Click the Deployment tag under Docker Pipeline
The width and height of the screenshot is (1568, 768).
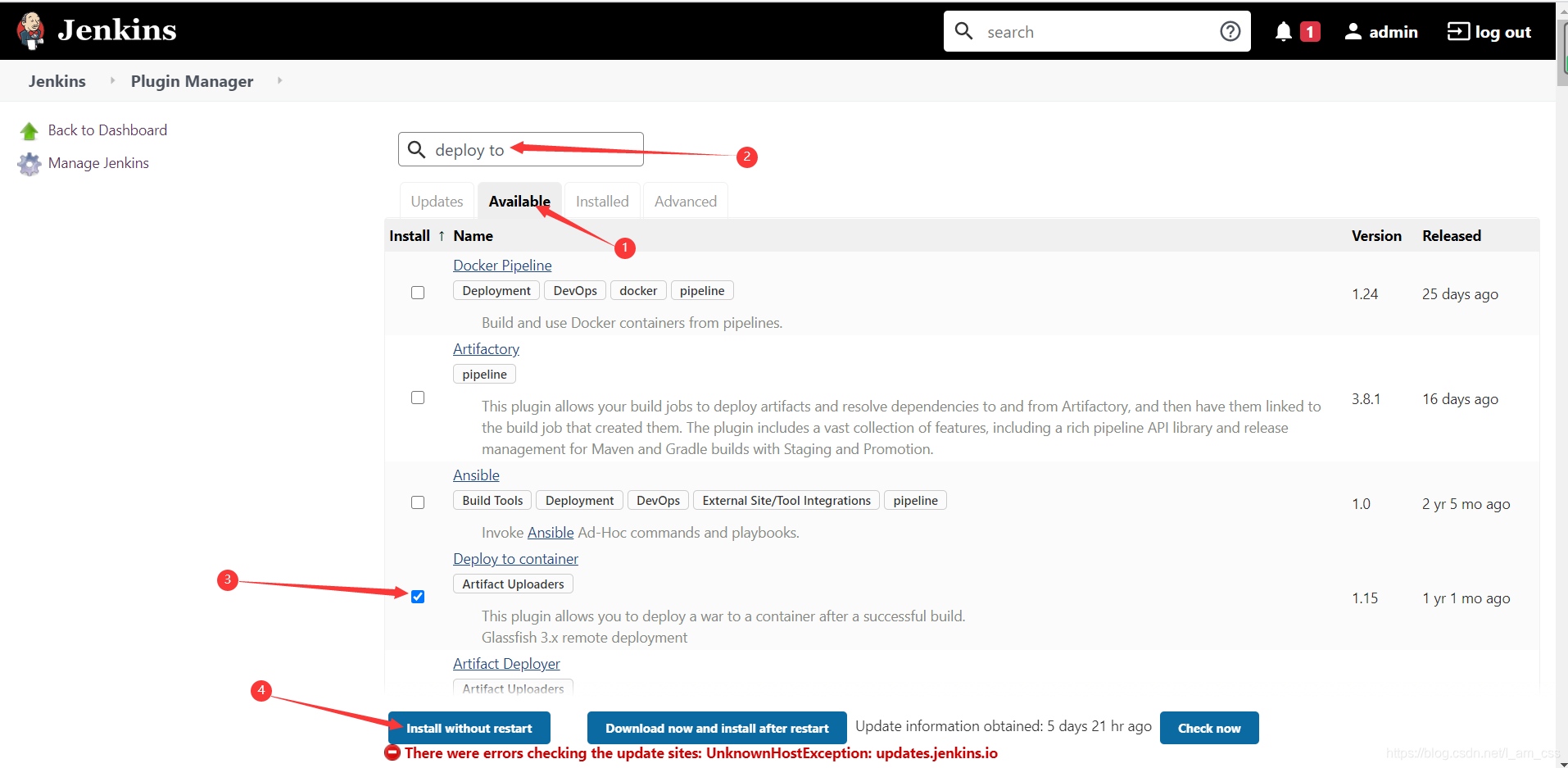coord(496,291)
